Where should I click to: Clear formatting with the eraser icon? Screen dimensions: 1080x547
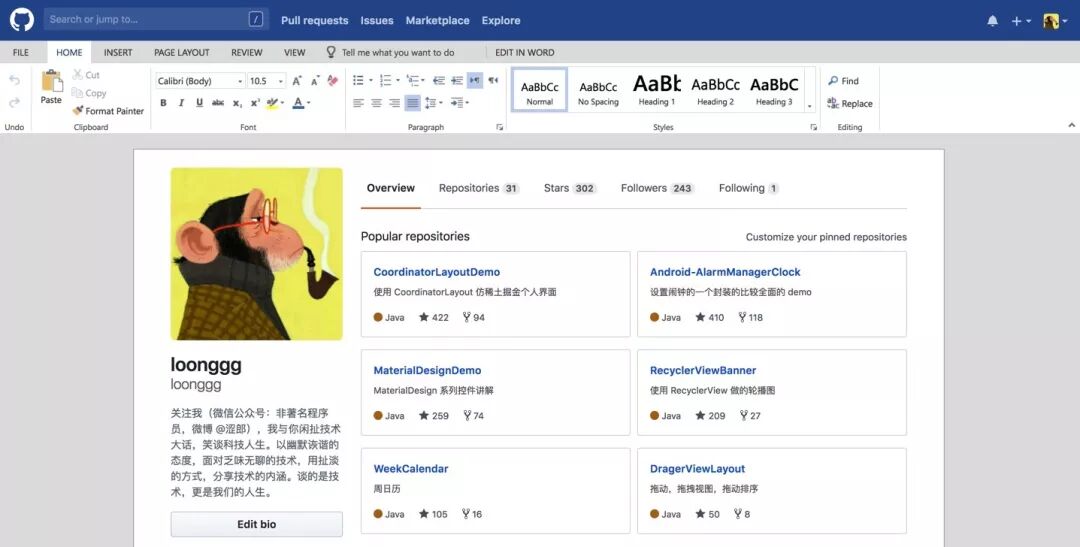coord(333,81)
